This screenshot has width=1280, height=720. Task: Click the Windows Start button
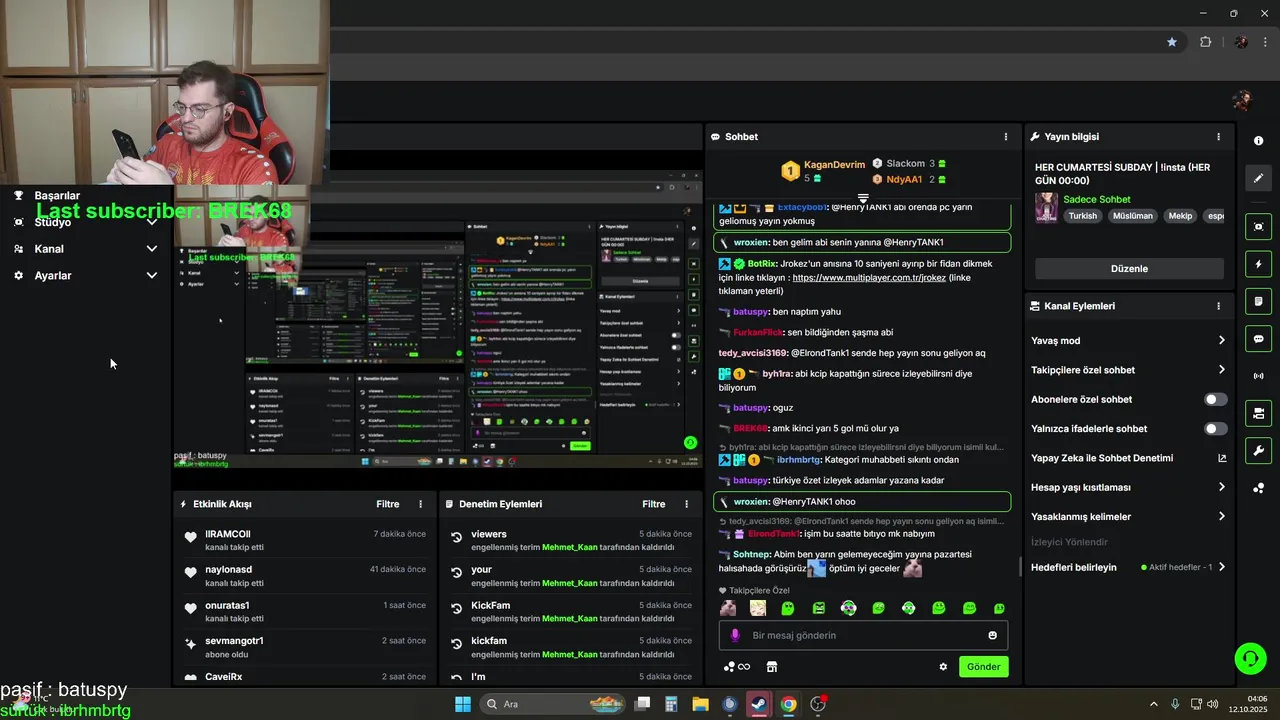[463, 704]
